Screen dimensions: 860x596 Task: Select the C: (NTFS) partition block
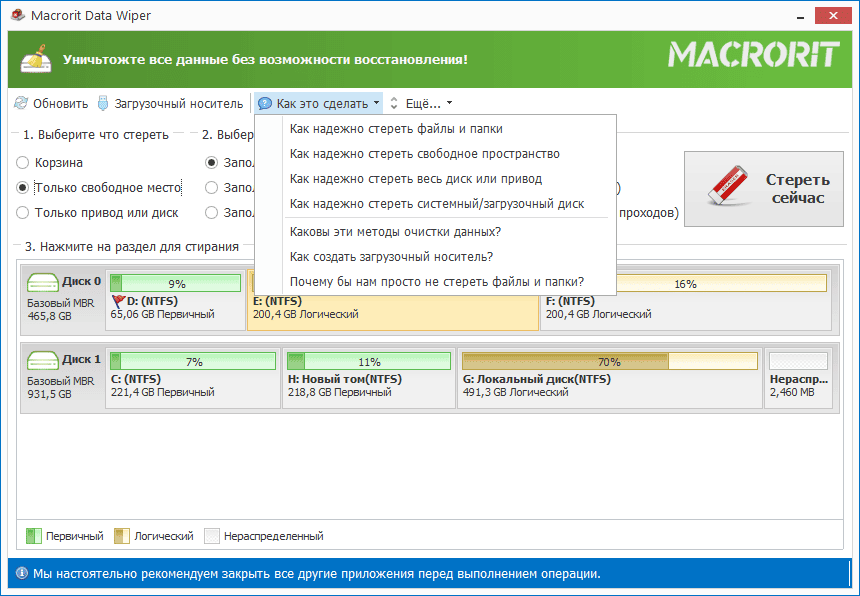pos(193,378)
